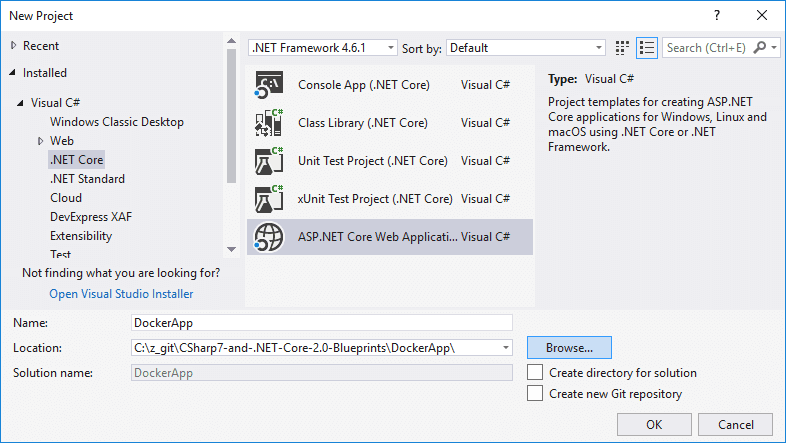Expand the Web node
This screenshot has height=443, width=786.
point(41,141)
